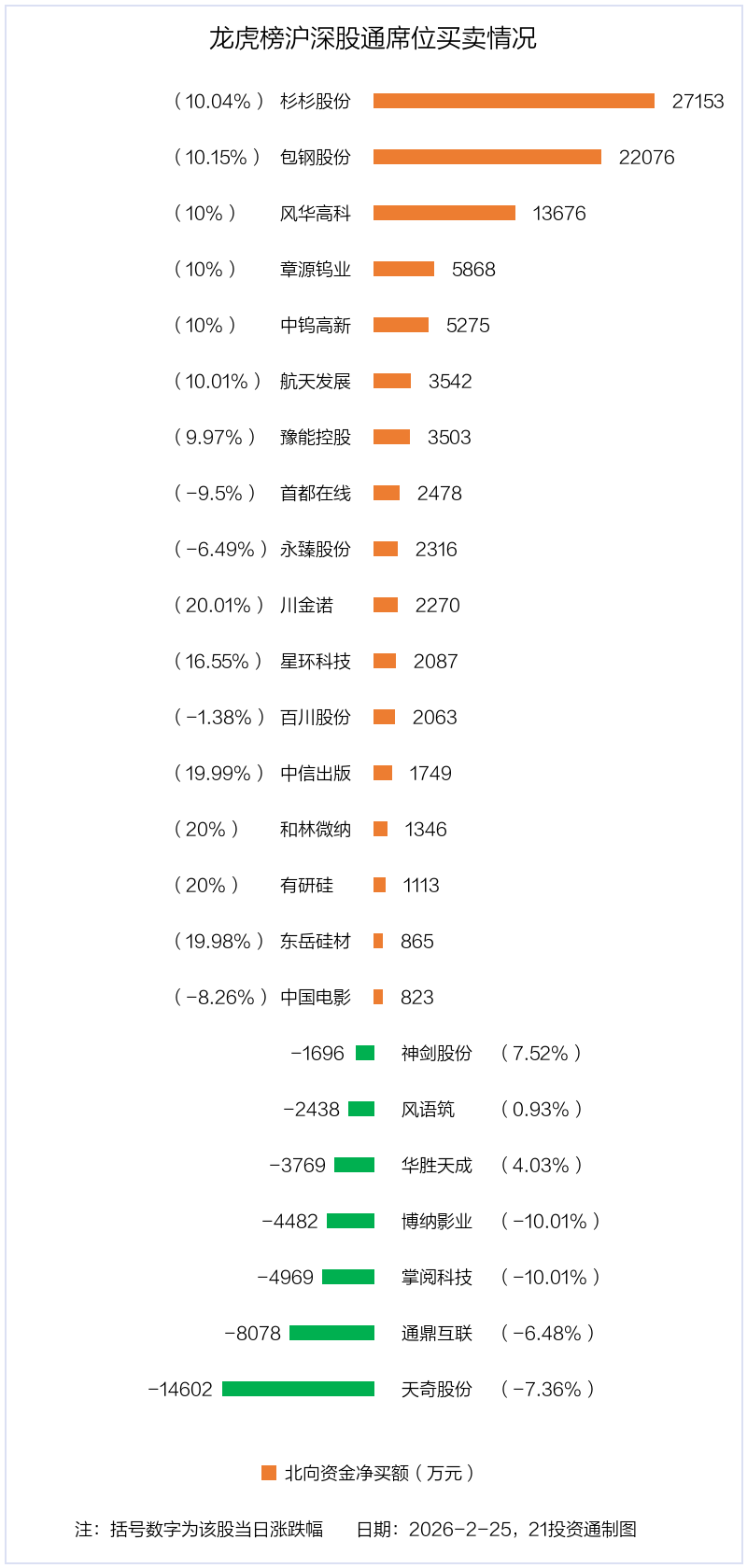
Task: Click the 中国电影 orange bar
Action: (378, 997)
